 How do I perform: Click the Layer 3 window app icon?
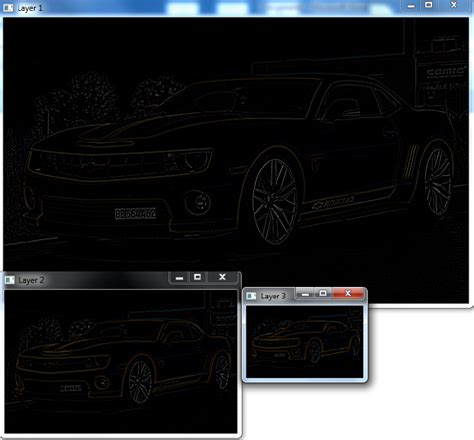251,296
